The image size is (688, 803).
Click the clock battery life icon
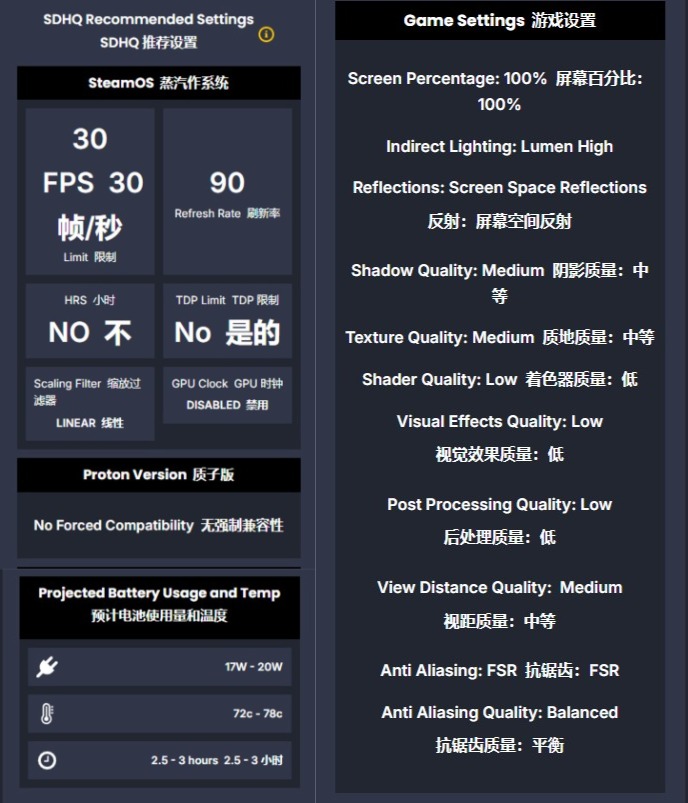point(47,760)
